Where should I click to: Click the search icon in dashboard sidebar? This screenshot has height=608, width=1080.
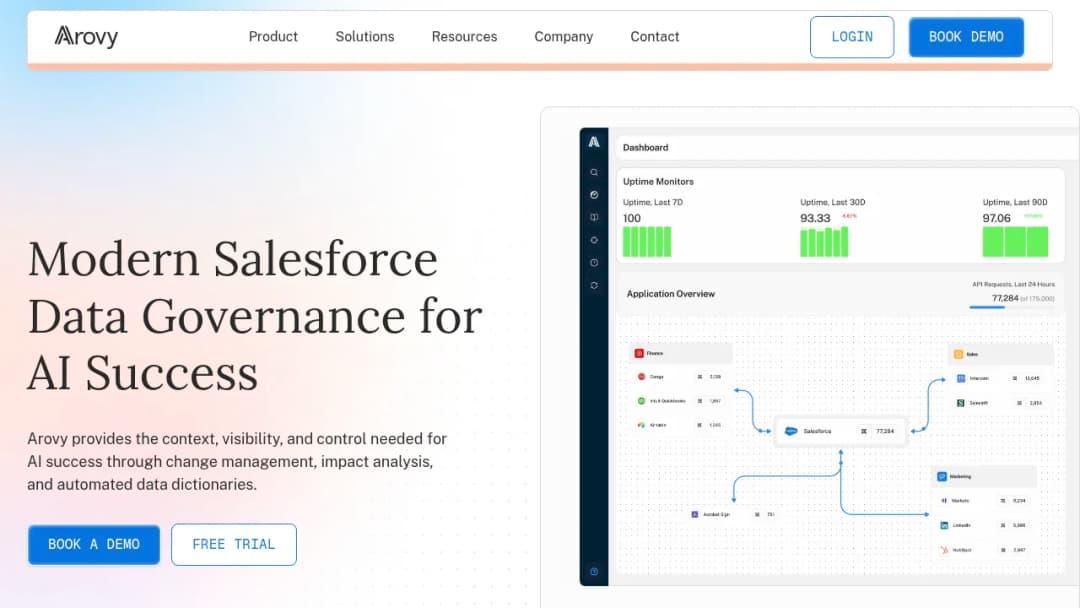click(x=594, y=172)
